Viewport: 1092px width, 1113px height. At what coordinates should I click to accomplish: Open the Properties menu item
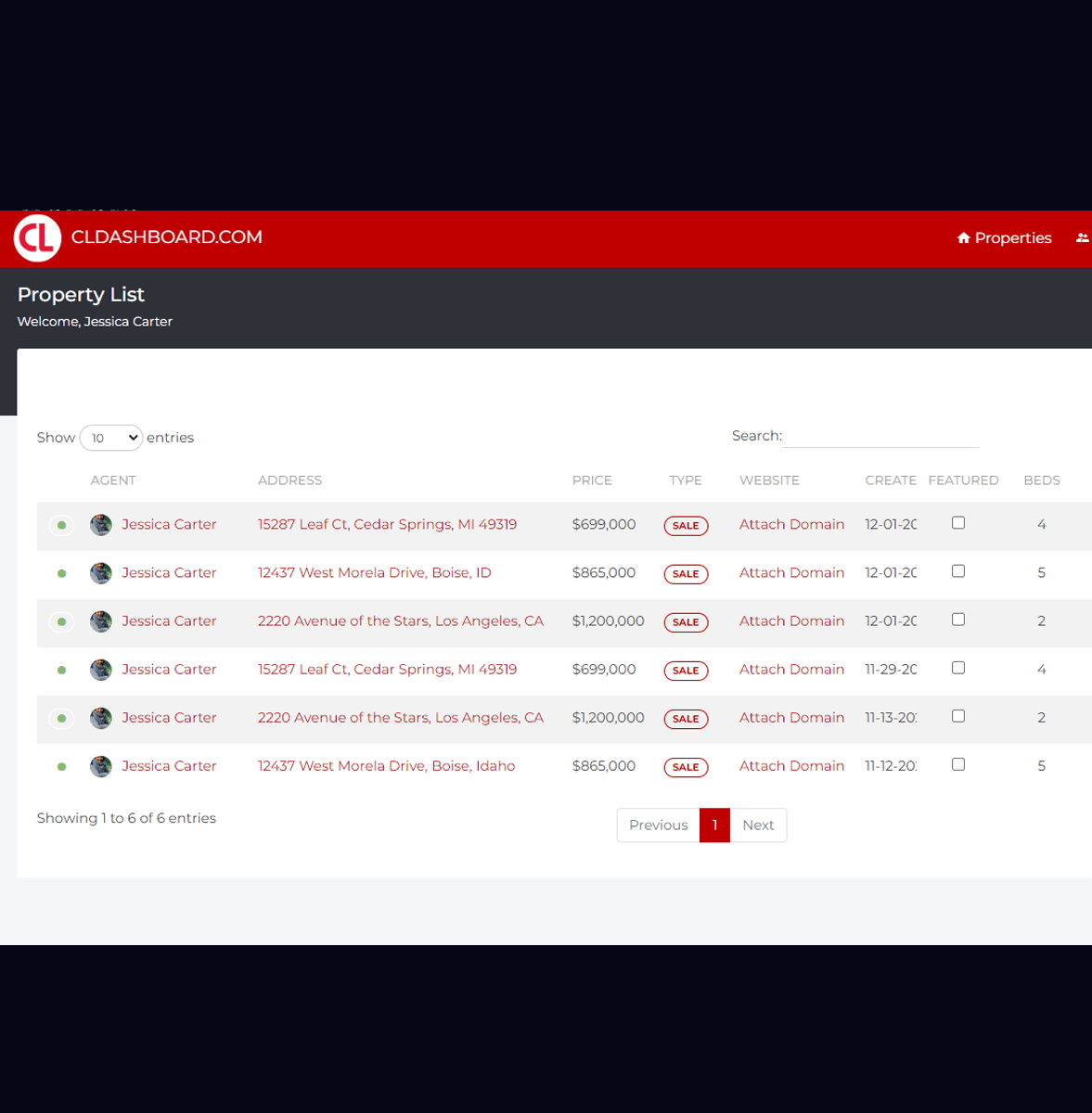(x=1004, y=238)
